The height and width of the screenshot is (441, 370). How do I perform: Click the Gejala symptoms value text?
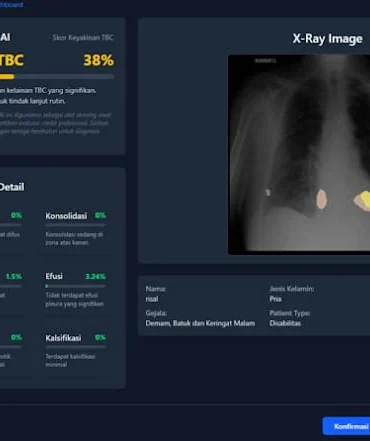tap(200, 323)
